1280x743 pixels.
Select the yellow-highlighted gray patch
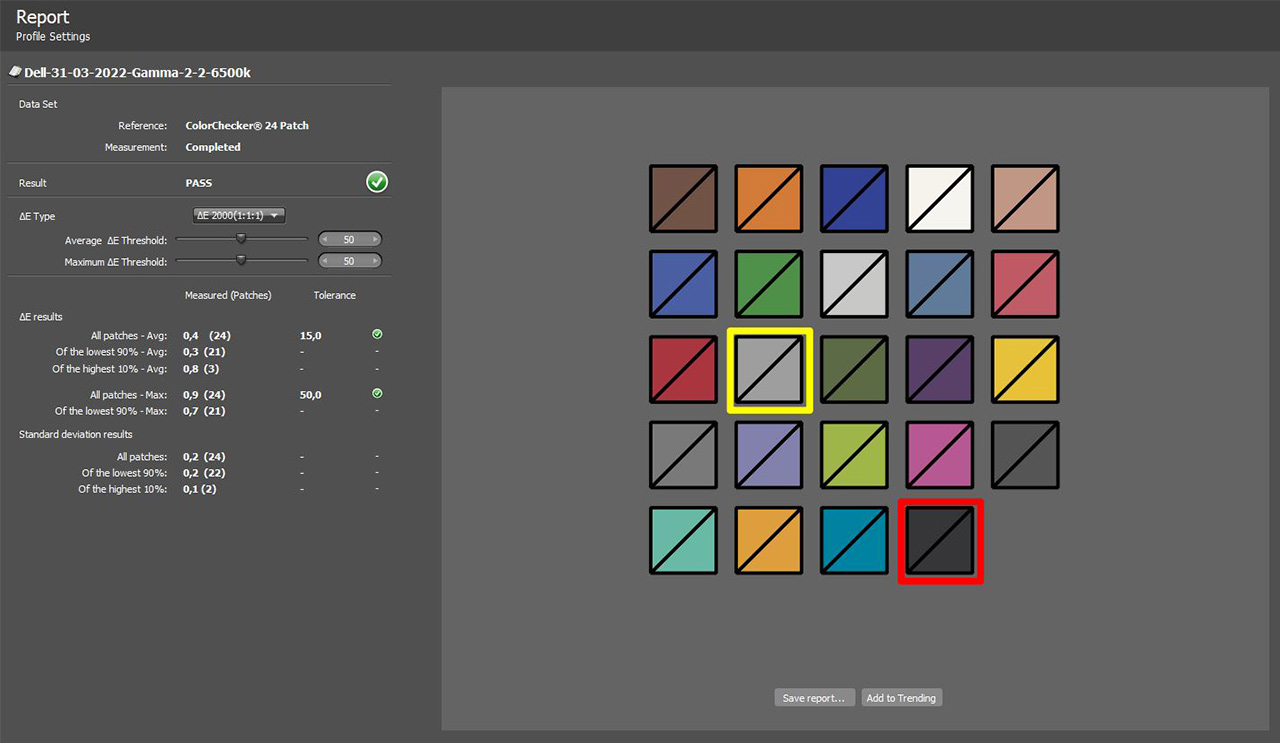[769, 370]
